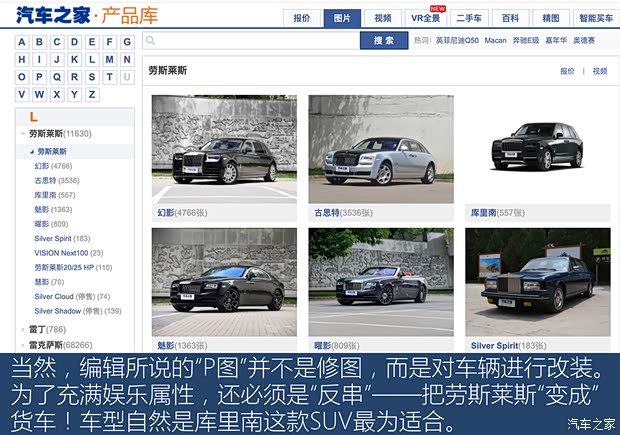Expand the 雷丁(786) brand node
The width and height of the screenshot is (620, 435).
(23, 329)
